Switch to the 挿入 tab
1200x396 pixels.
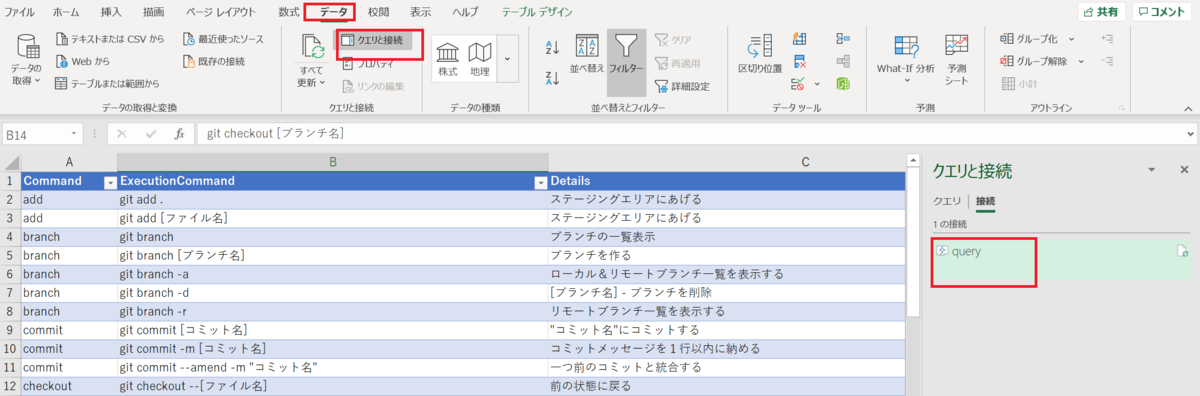(x=112, y=12)
